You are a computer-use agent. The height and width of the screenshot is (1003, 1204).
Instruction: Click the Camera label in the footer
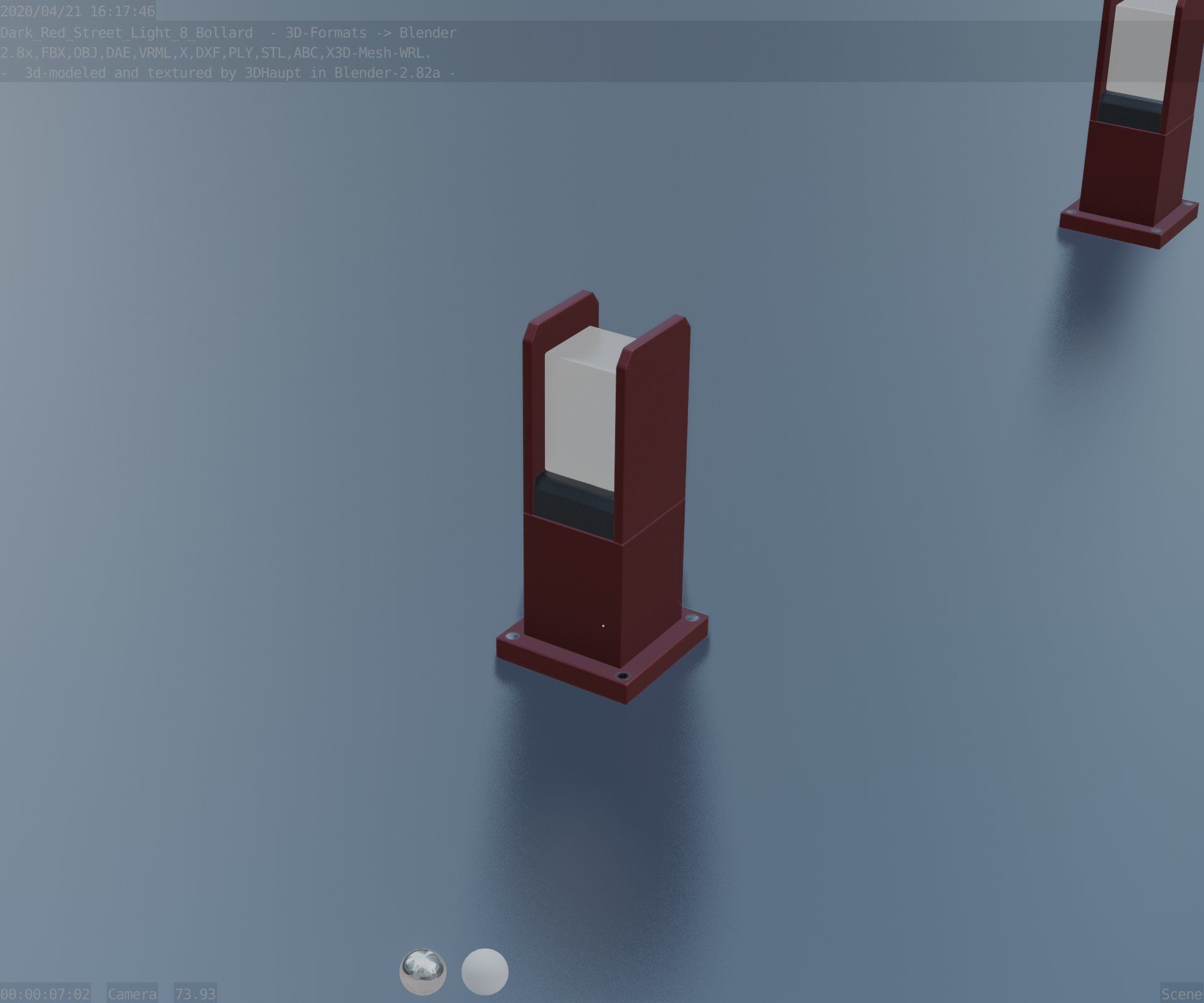click(x=132, y=994)
